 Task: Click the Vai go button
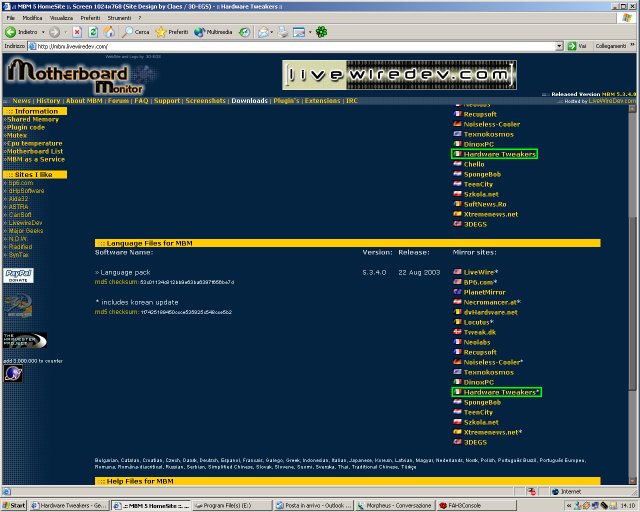578,46
